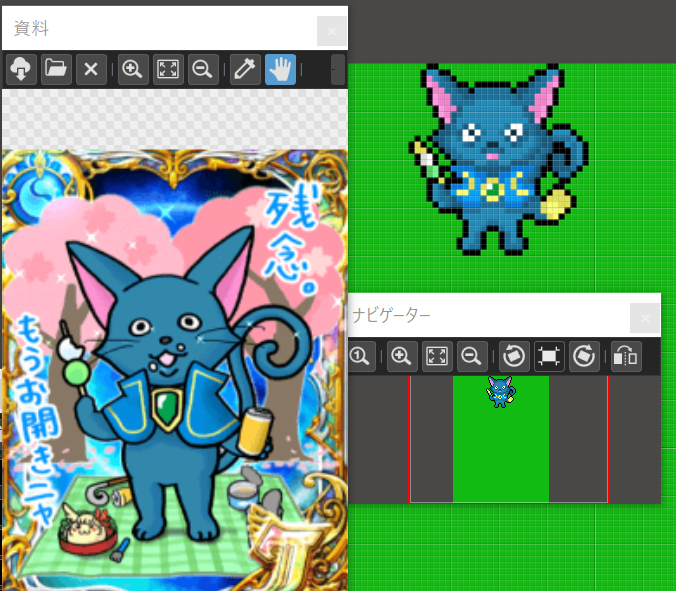Clear reference image with X icon
The image size is (676, 591).
click(x=91, y=69)
